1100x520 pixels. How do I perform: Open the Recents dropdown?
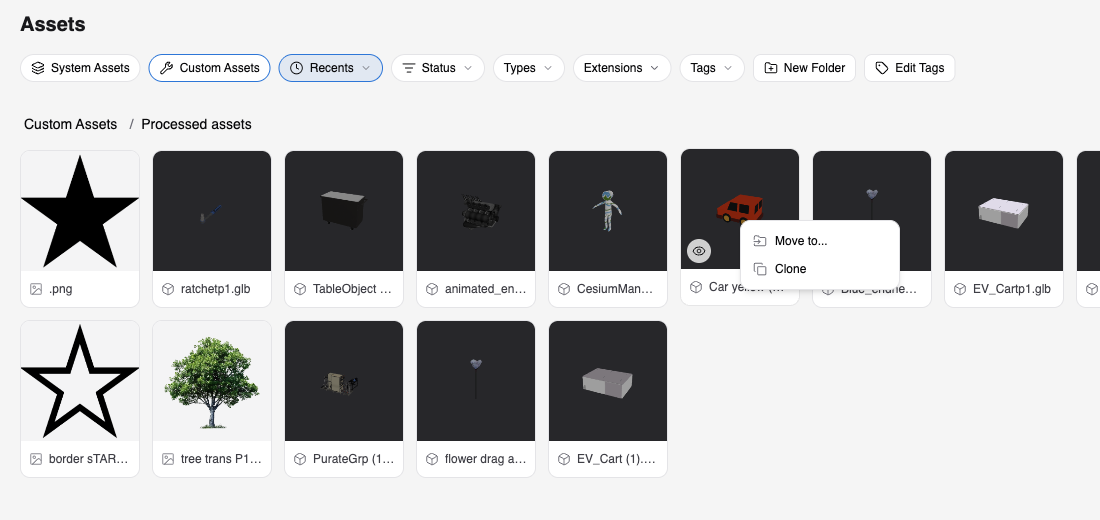330,68
